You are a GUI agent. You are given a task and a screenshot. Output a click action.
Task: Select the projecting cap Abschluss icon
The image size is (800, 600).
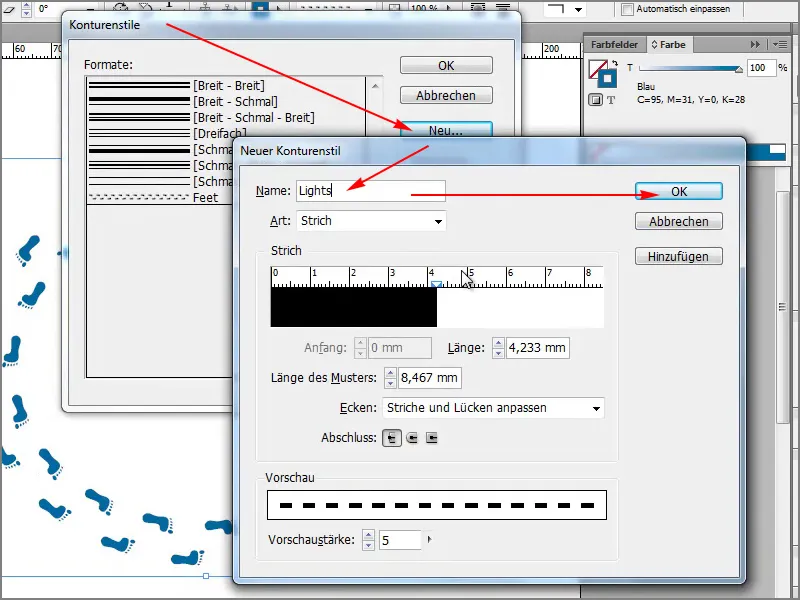[432, 438]
